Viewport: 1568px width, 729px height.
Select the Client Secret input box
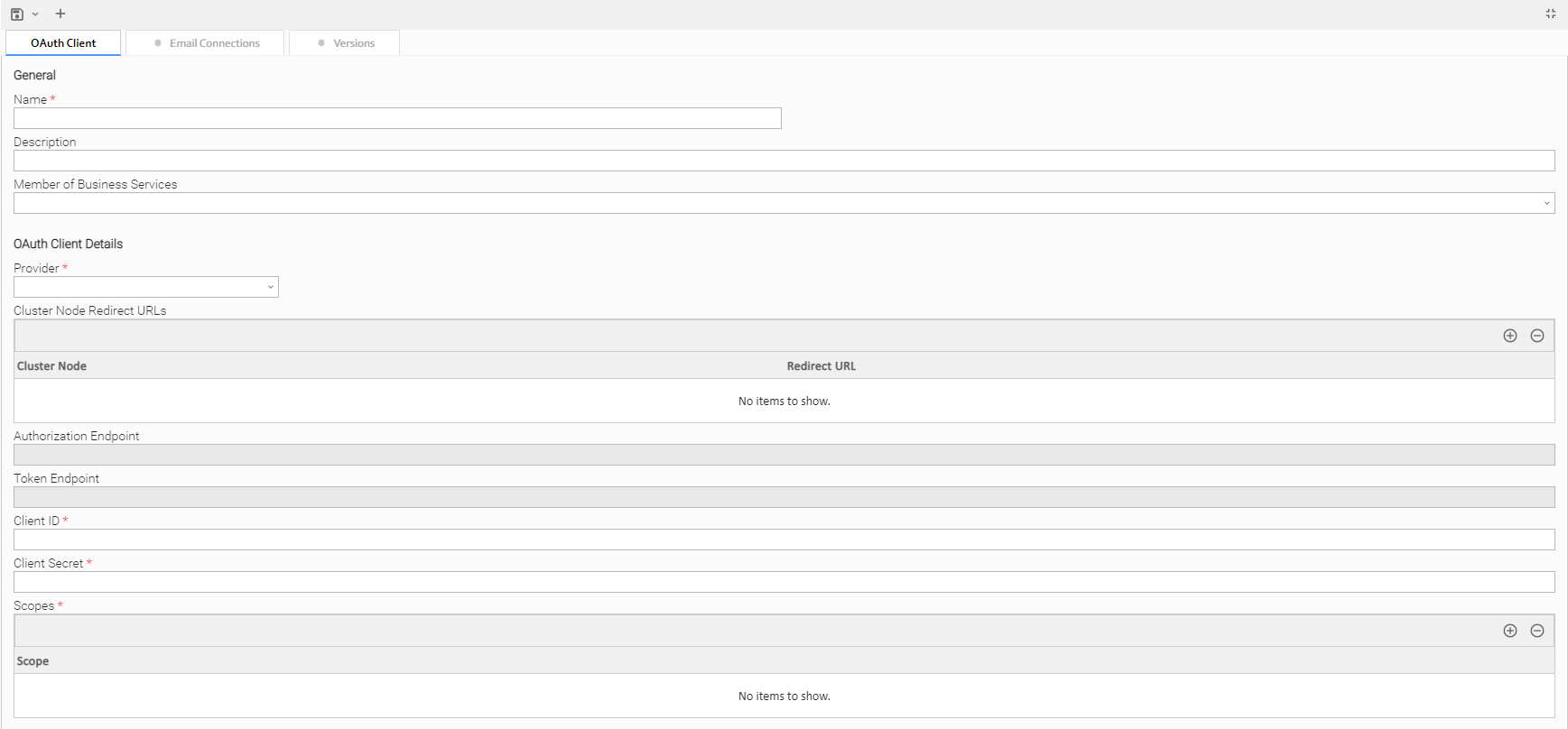[x=784, y=582]
